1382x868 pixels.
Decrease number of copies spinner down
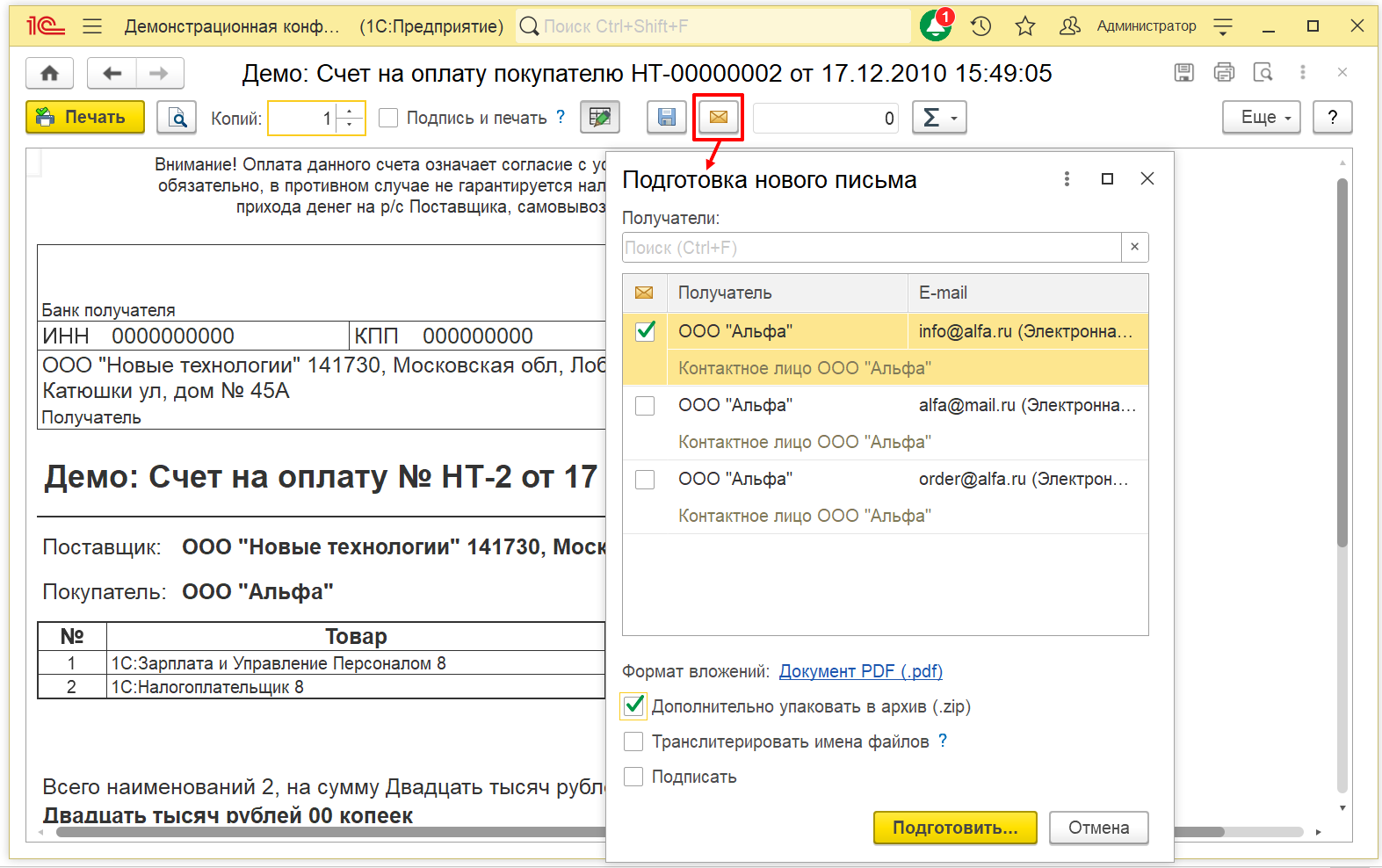[x=351, y=125]
